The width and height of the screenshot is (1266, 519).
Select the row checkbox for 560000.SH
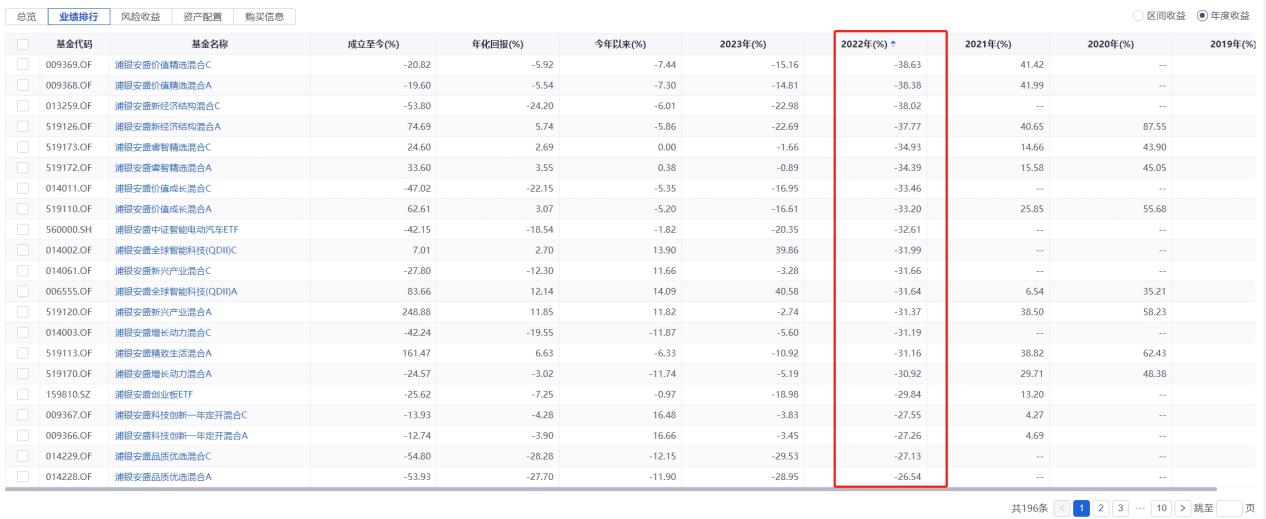tap(22, 229)
